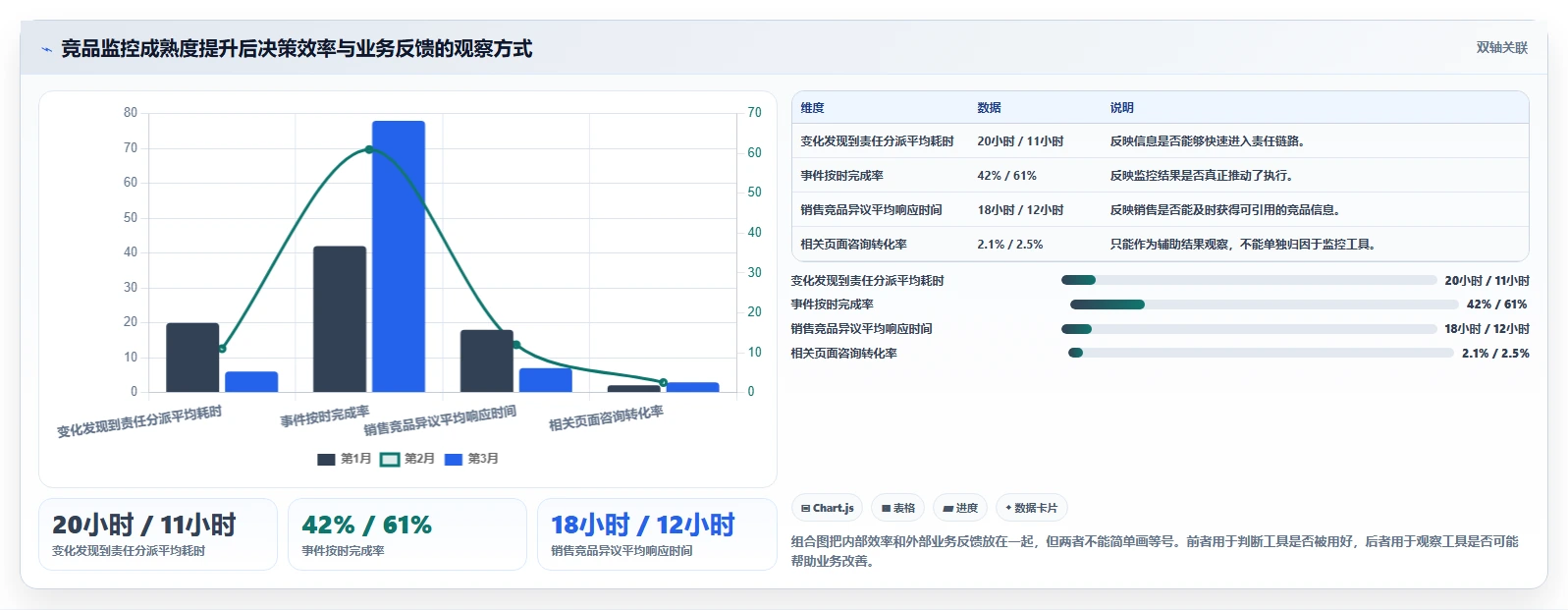Viewport: 1568px width, 610px height.
Task: Click x-axis label 事件按时完成率
Action: (325, 416)
